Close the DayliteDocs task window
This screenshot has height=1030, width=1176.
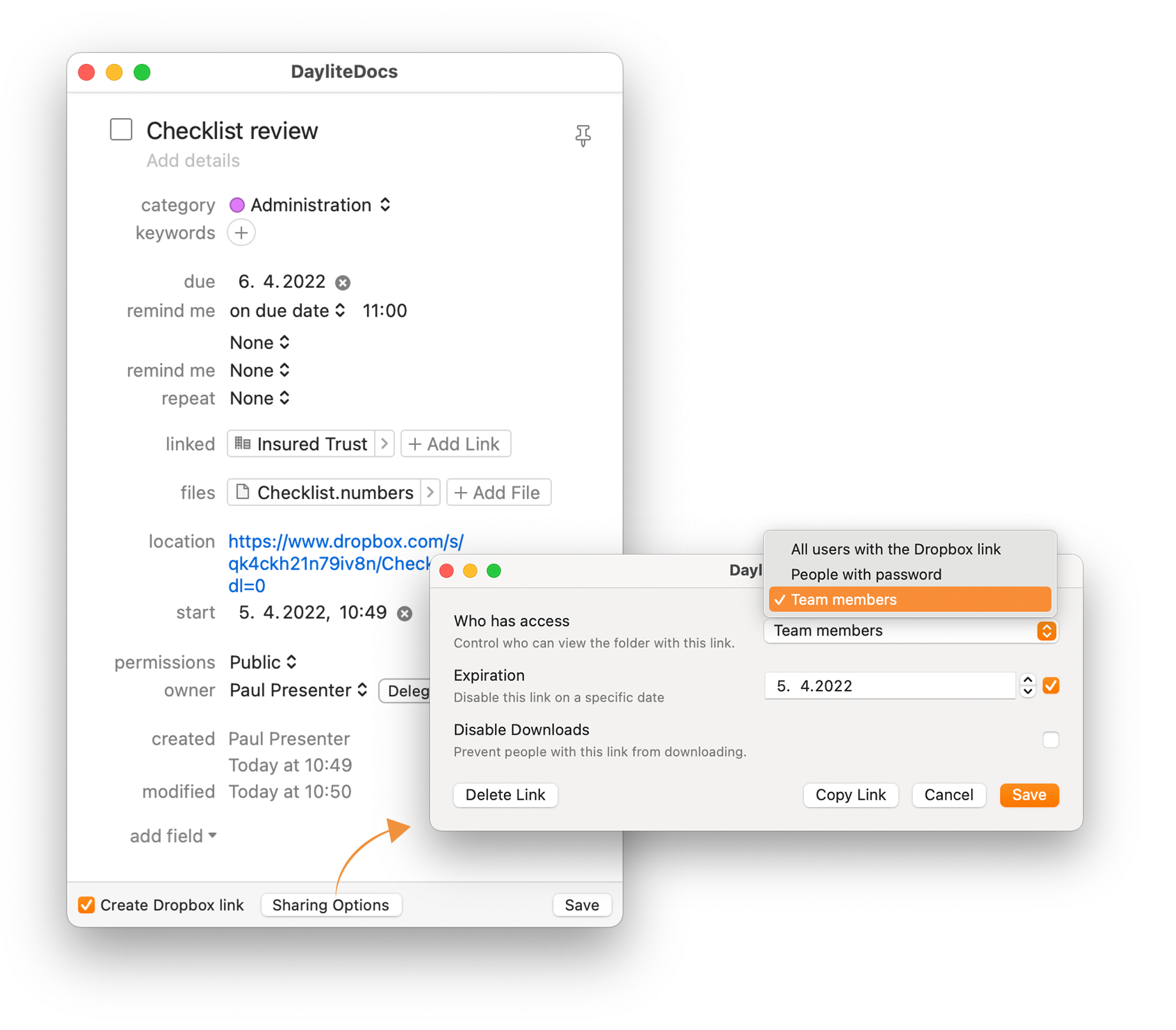click(x=87, y=72)
